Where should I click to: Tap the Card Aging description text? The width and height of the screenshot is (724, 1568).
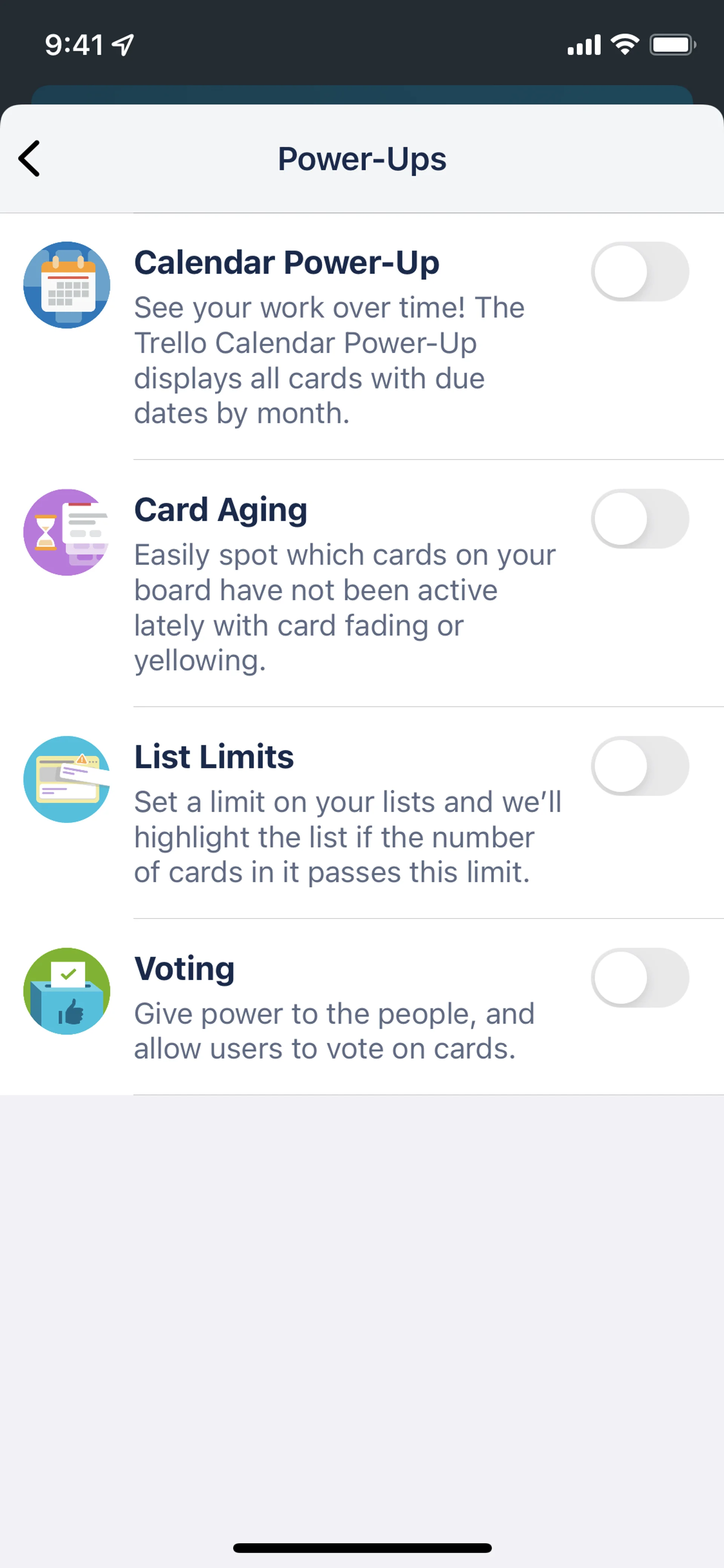point(344,608)
